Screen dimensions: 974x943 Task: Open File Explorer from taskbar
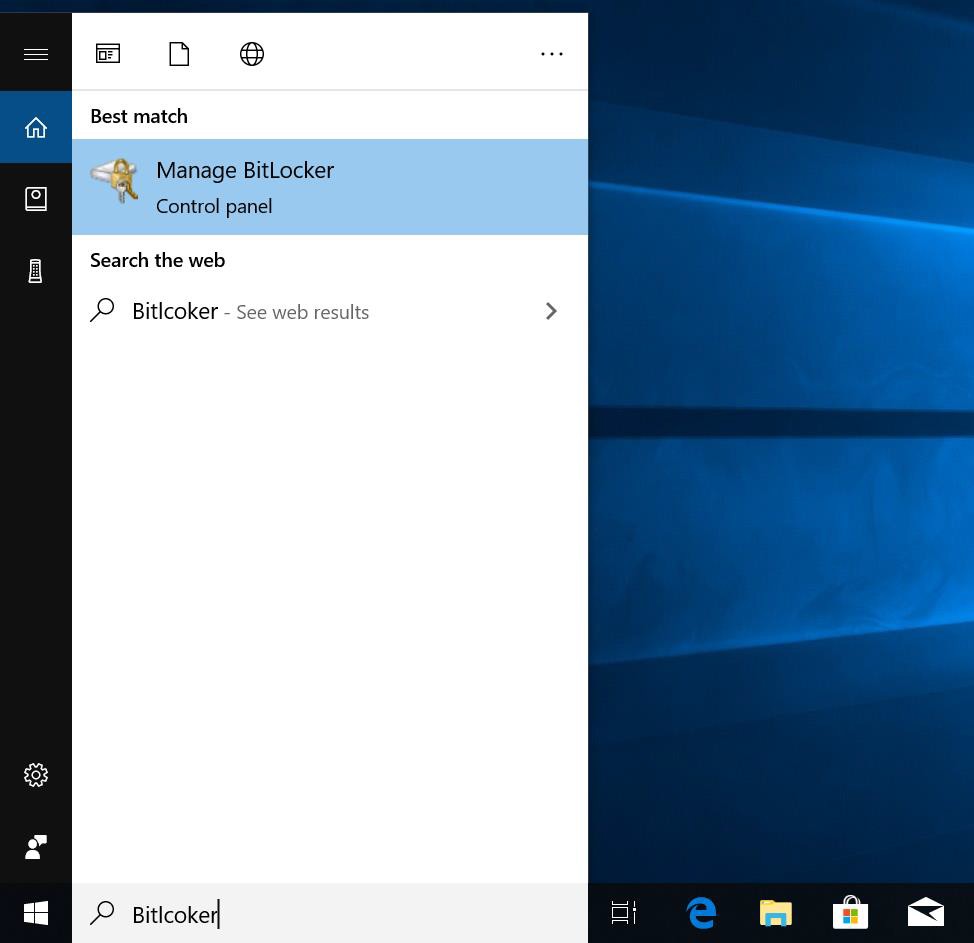776,913
